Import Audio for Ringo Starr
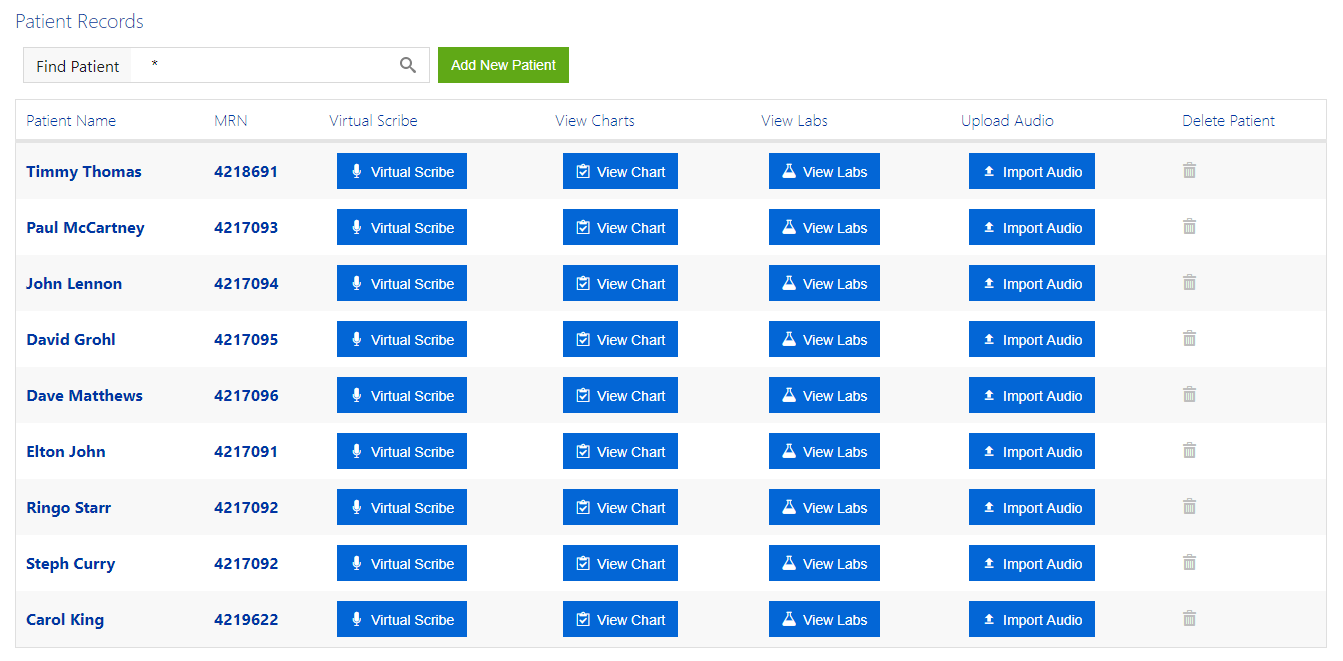Viewport: 1343px width, 661px height. (x=1032, y=507)
